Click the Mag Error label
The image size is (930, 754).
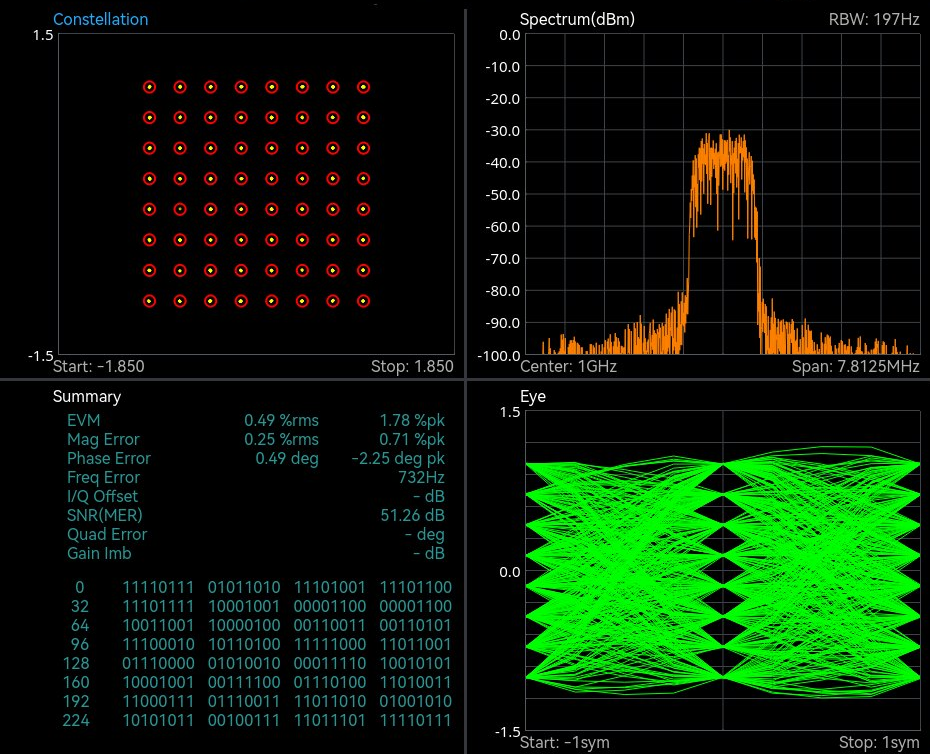coord(103,439)
